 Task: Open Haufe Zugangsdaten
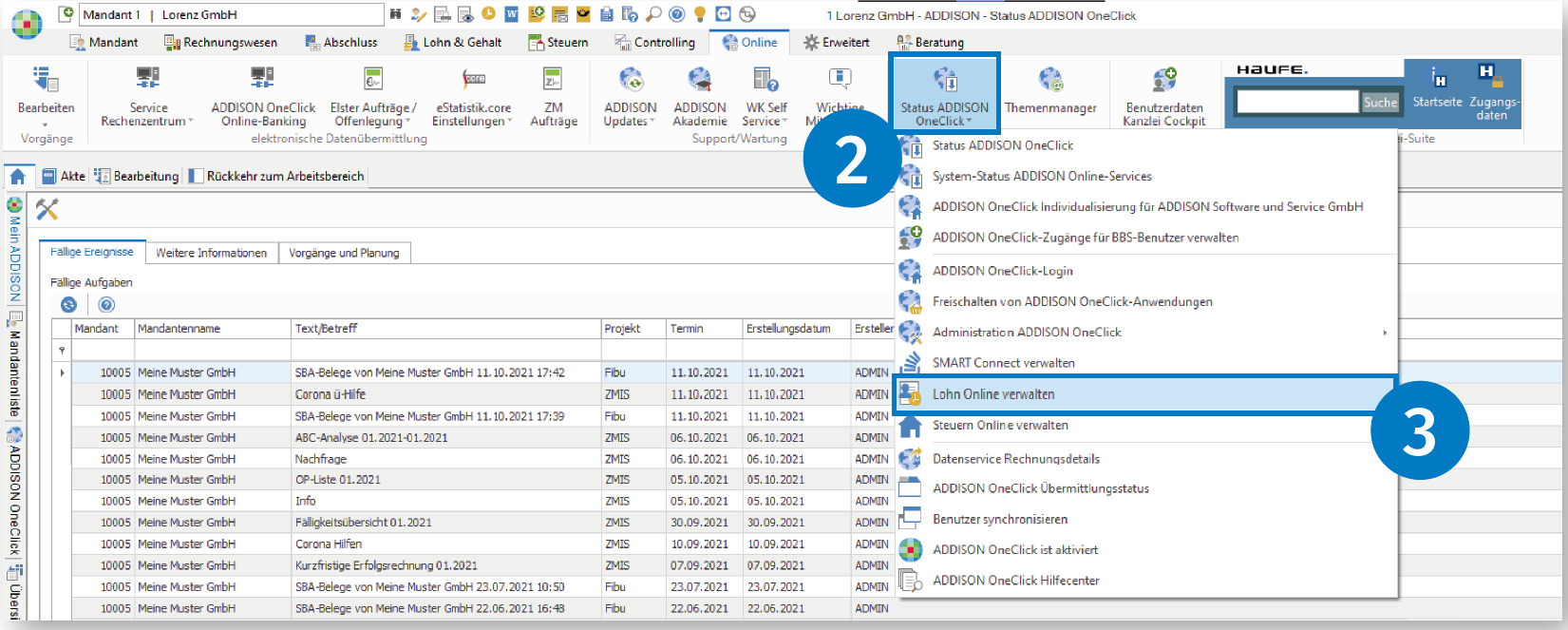pyautogui.click(x=1492, y=91)
